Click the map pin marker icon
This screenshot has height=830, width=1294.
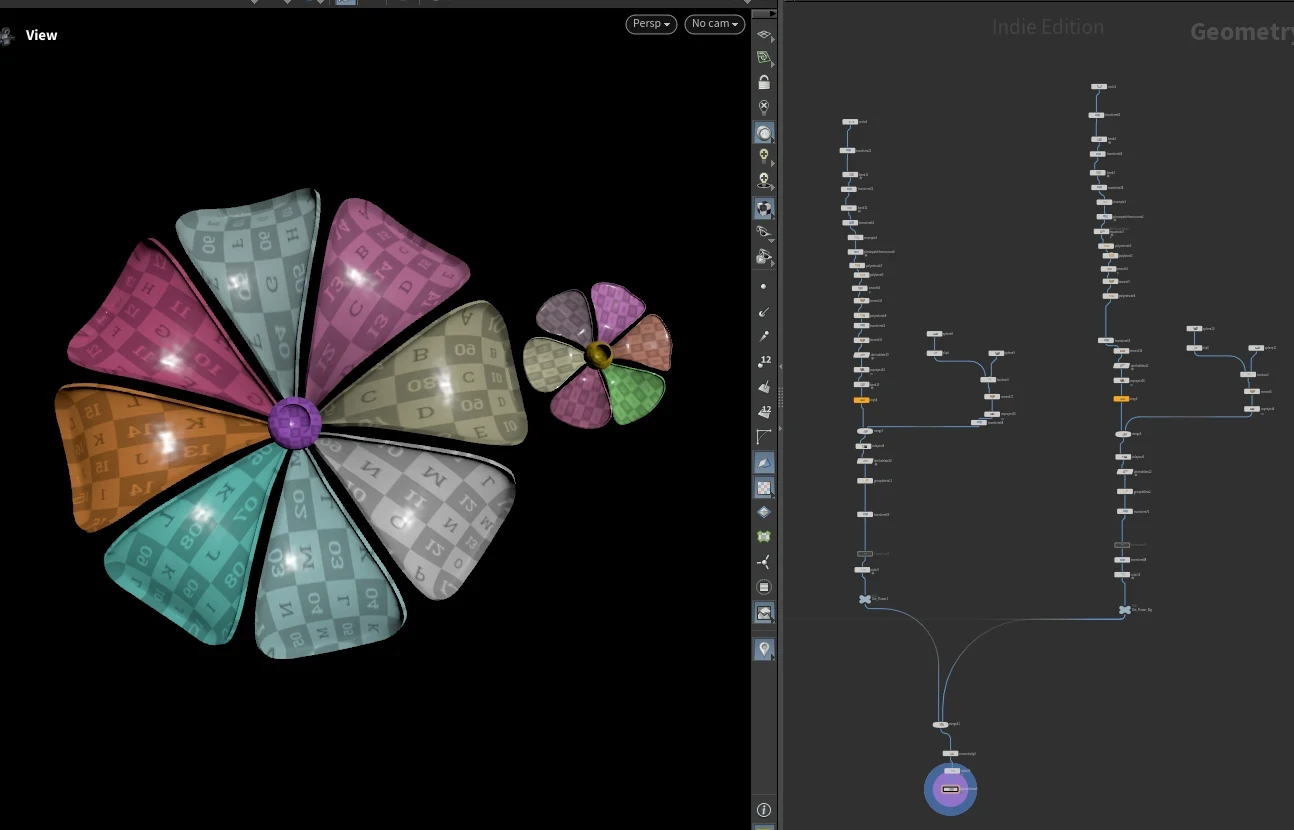[764, 650]
